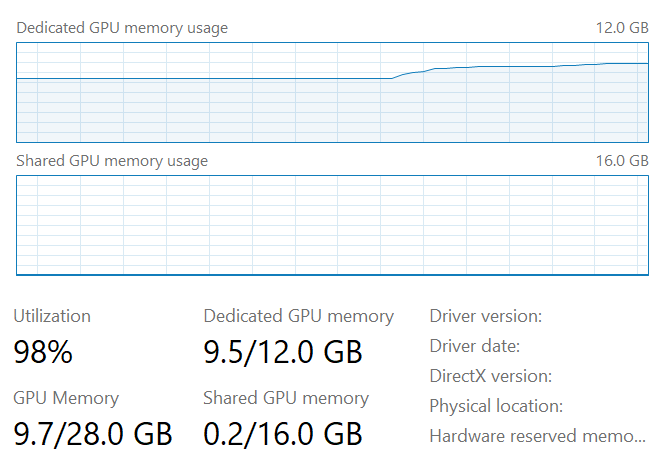The width and height of the screenshot is (672, 470).
Task: Click the Shared GPU memory stat label
Action: (286, 398)
